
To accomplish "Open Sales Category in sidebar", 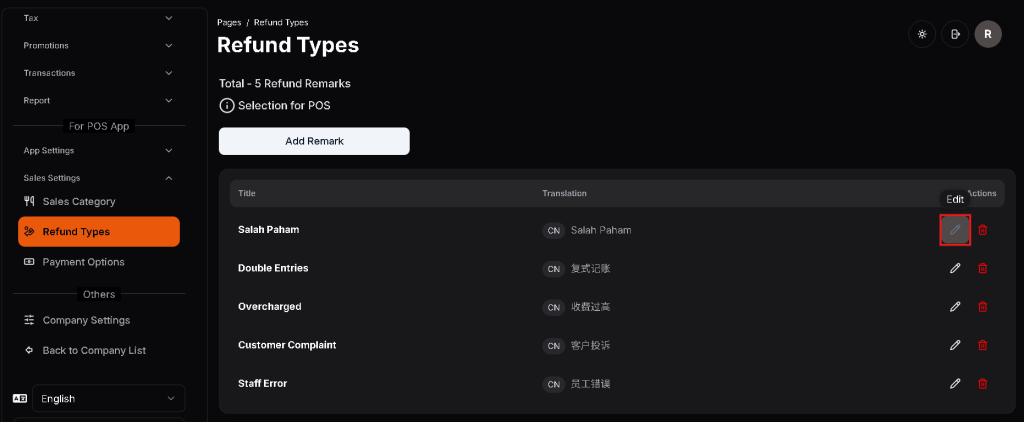I will pos(79,201).
